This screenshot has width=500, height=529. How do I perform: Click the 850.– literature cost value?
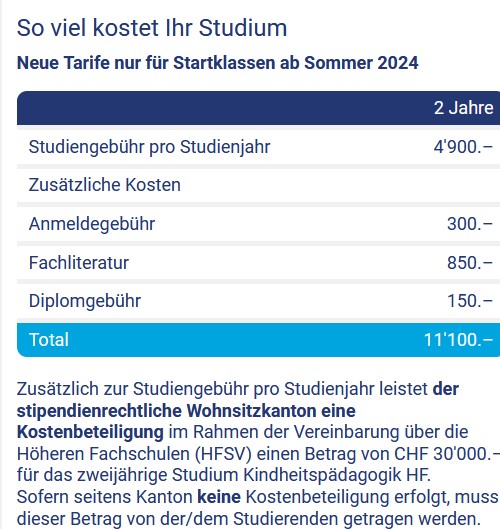click(470, 262)
